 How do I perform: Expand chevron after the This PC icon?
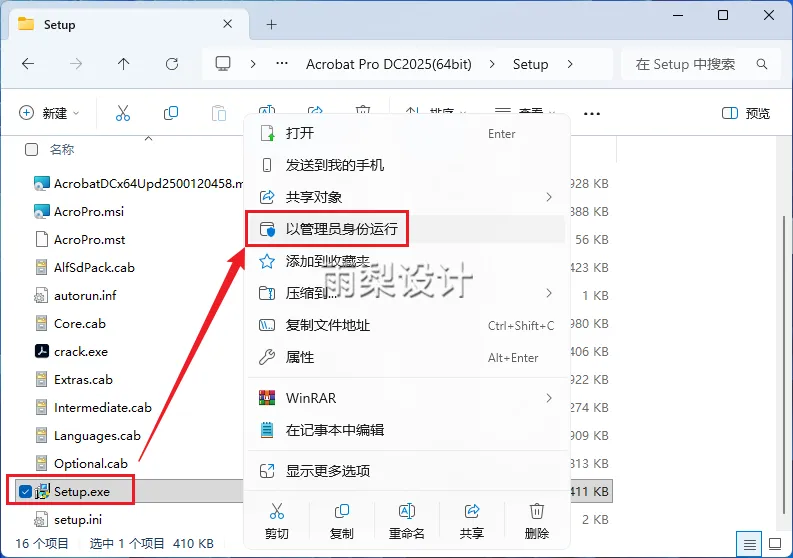(253, 64)
